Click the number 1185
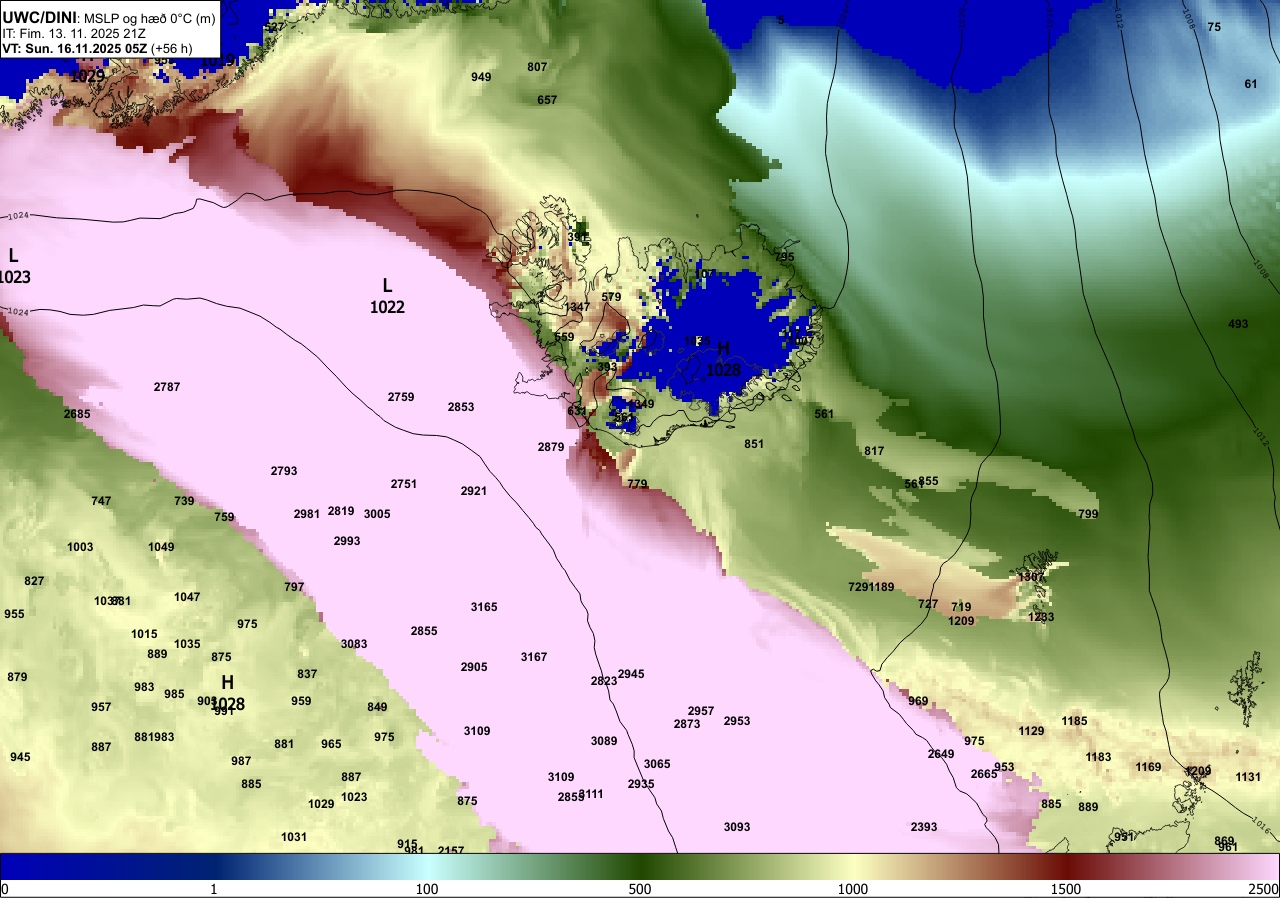The height and width of the screenshot is (898, 1280). point(1074,721)
